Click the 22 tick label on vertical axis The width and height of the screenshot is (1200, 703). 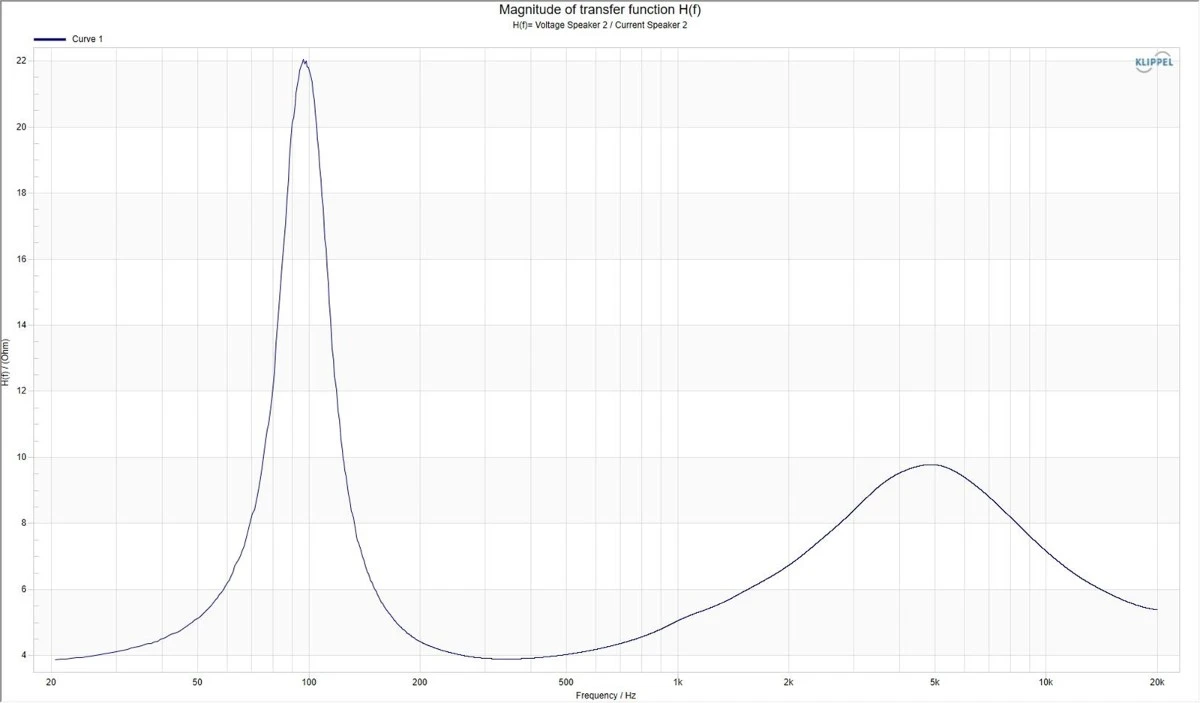21,61
